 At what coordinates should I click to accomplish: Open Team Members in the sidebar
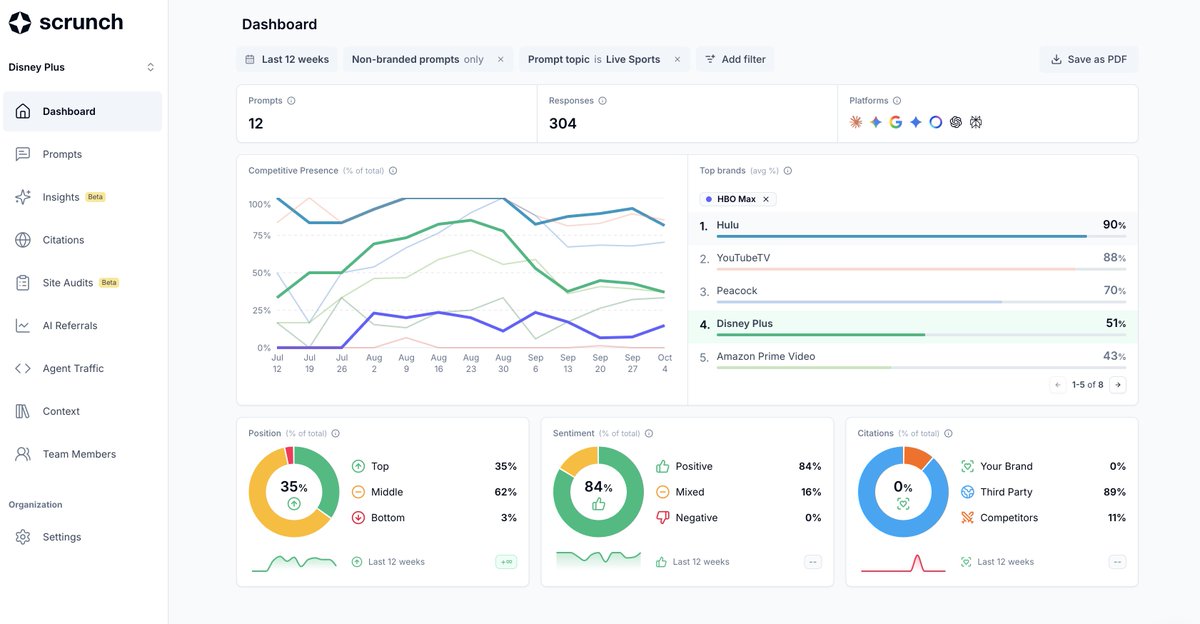(x=82, y=454)
